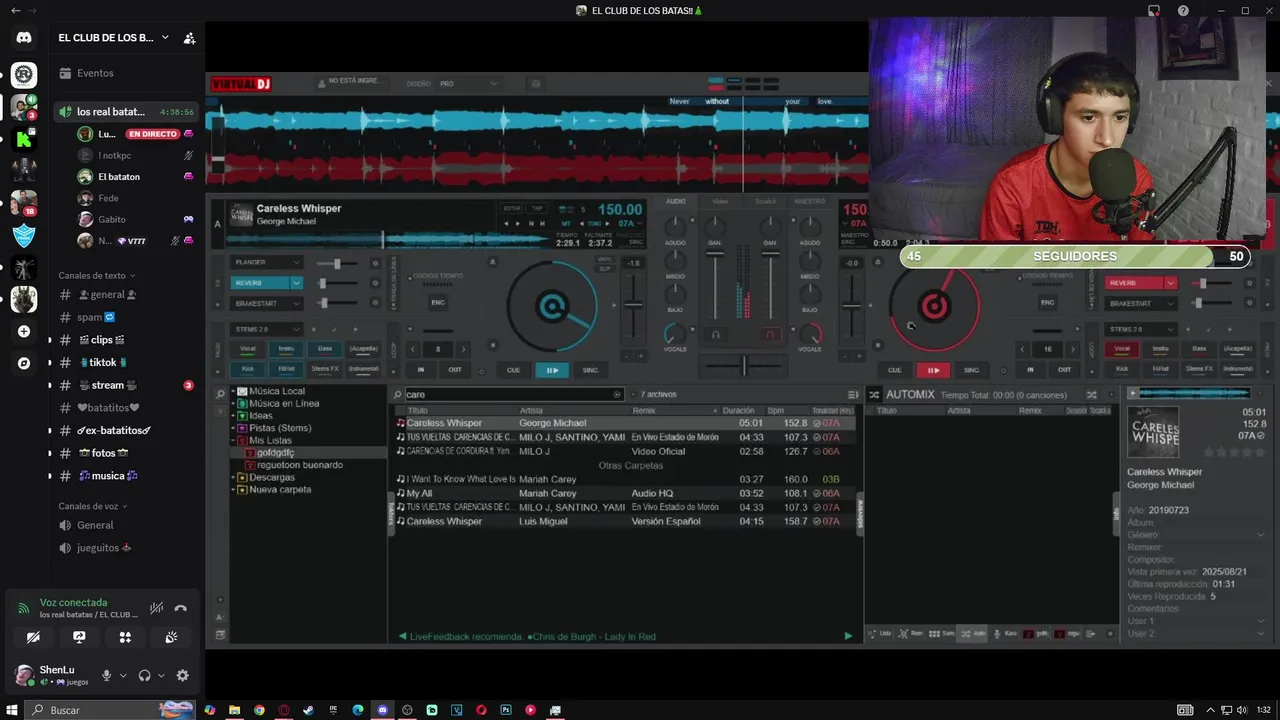The height and width of the screenshot is (720, 1280).
Task: Open the REVERB effect dropdown arrow on deck A
Action: point(296,283)
